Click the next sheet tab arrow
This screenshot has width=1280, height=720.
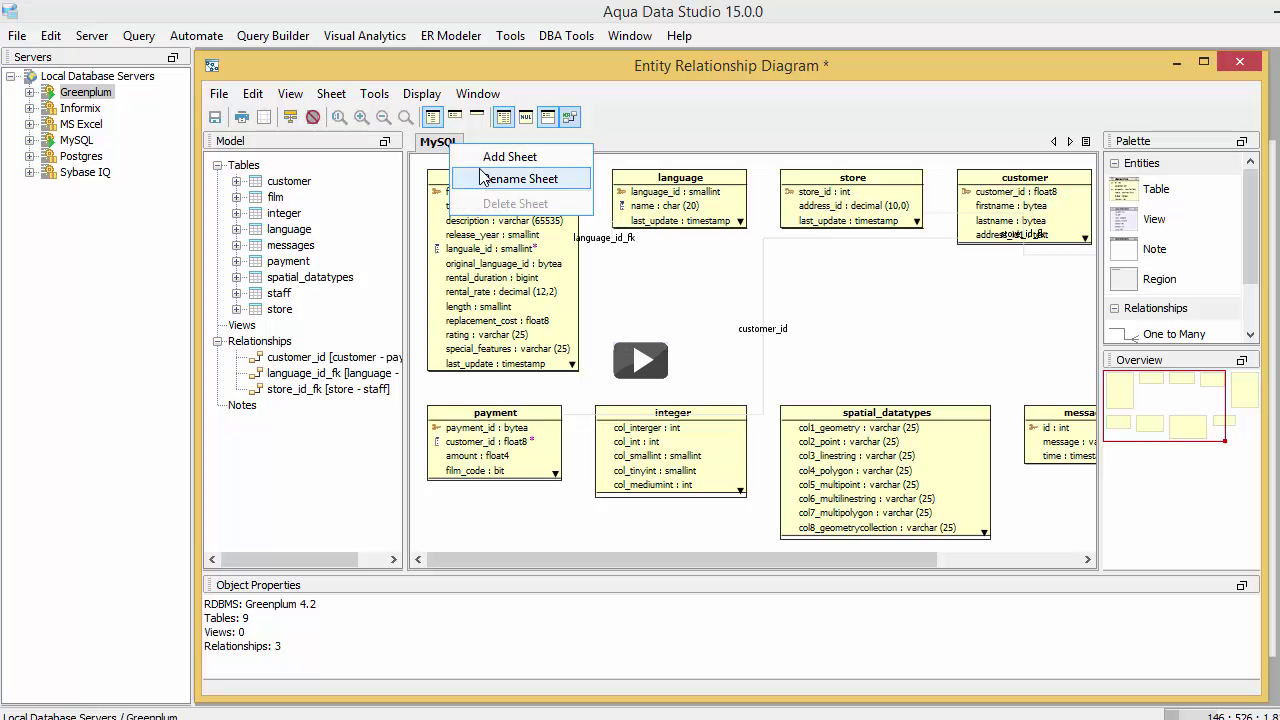click(1070, 142)
